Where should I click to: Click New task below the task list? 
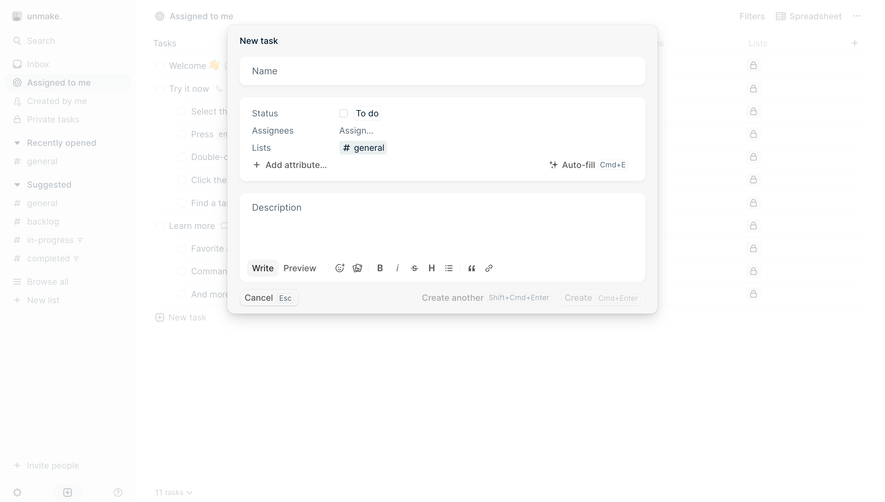coord(181,317)
